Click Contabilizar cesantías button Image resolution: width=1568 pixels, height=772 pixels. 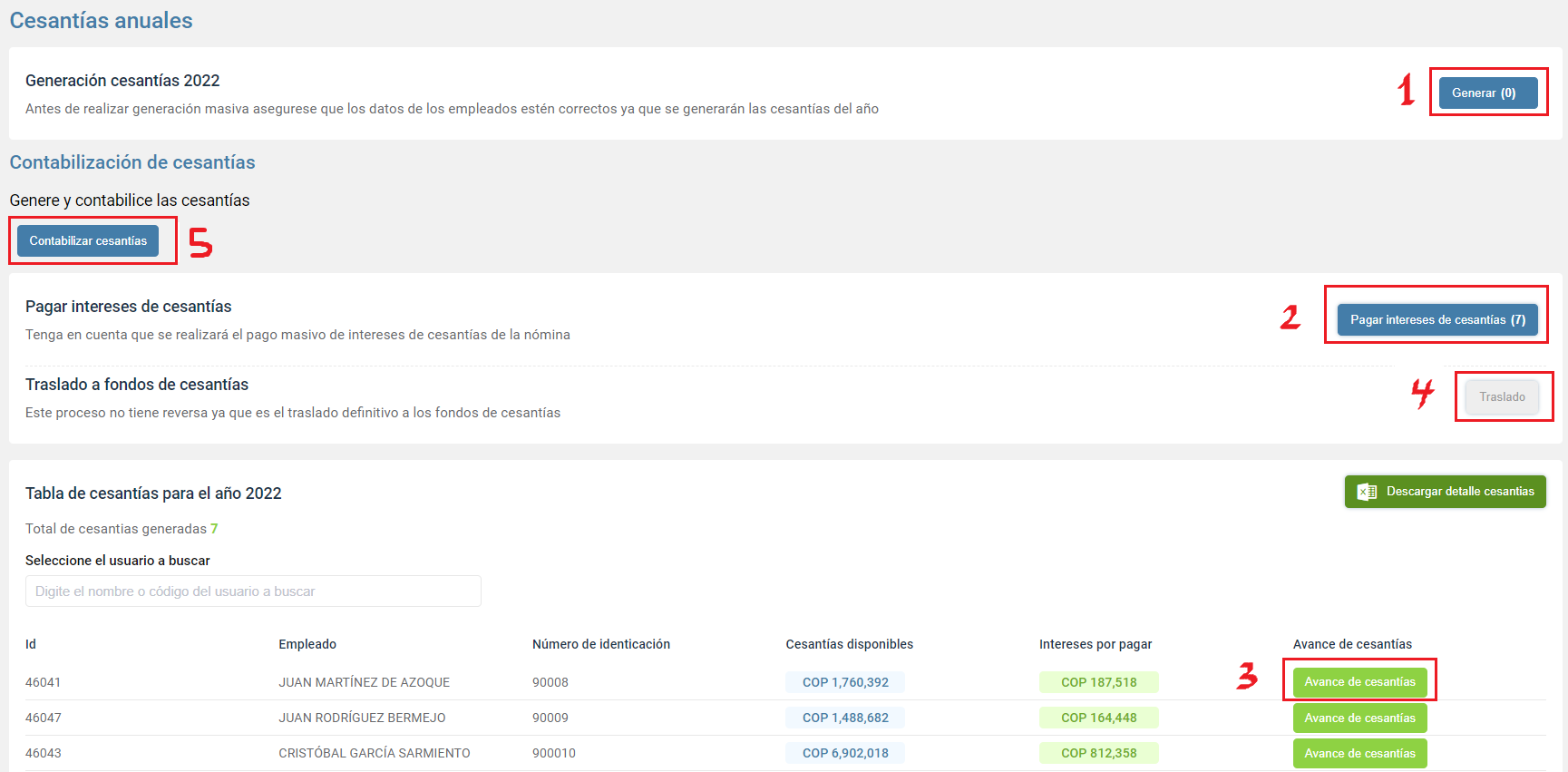point(88,240)
